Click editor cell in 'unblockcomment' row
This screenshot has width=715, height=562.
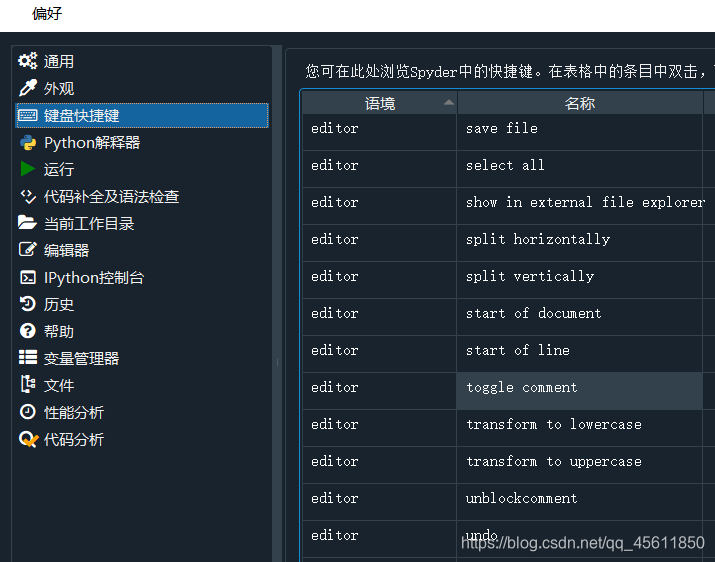379,502
